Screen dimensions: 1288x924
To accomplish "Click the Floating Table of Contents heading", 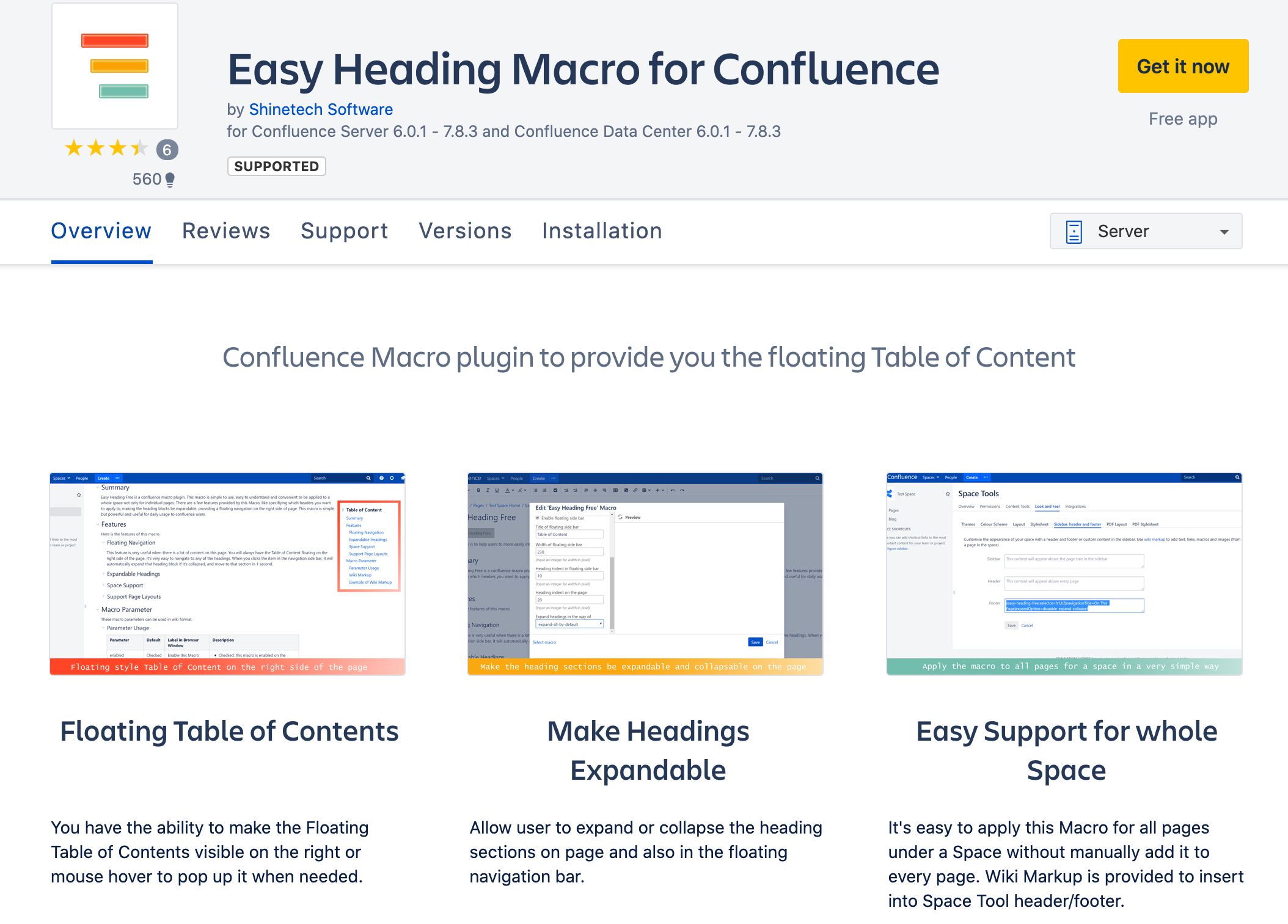I will tap(229, 732).
